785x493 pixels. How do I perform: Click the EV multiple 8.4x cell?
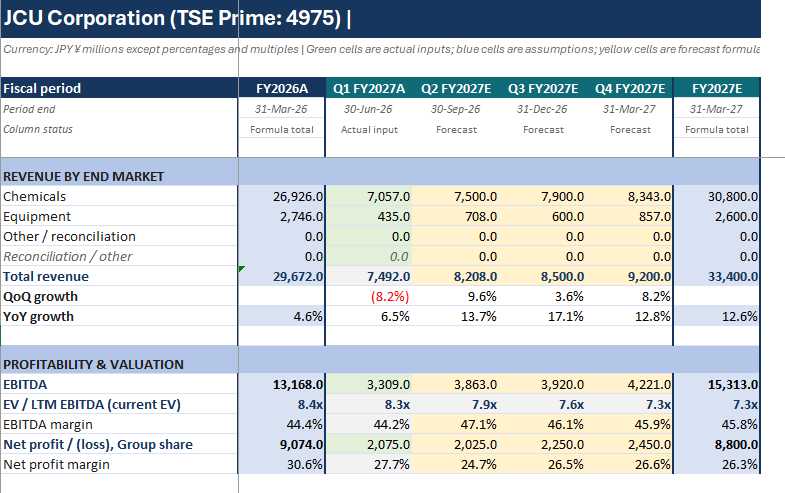click(282, 404)
